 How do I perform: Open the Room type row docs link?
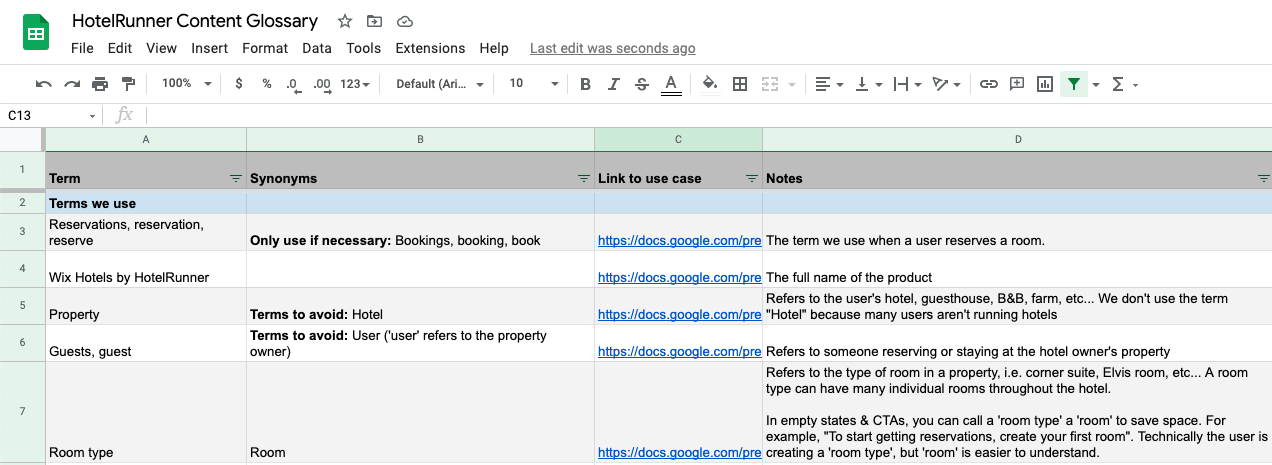(679, 452)
